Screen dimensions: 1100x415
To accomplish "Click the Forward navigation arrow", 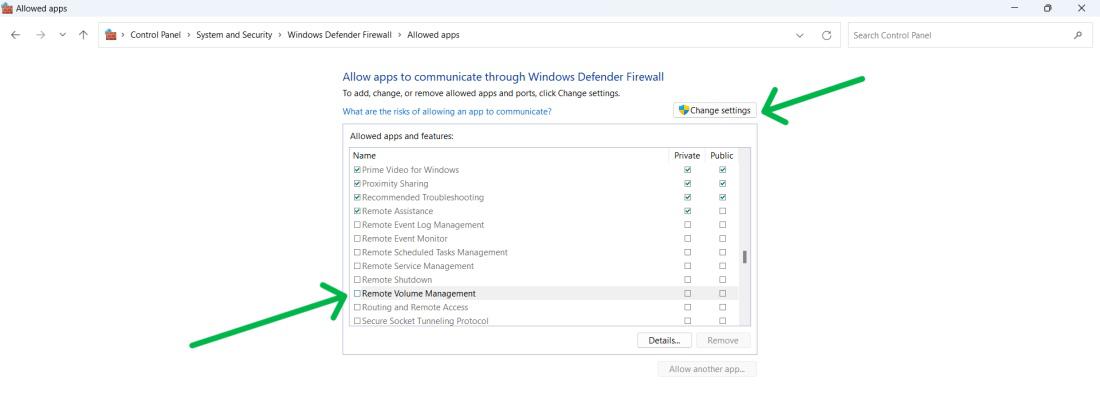I will pos(39,36).
